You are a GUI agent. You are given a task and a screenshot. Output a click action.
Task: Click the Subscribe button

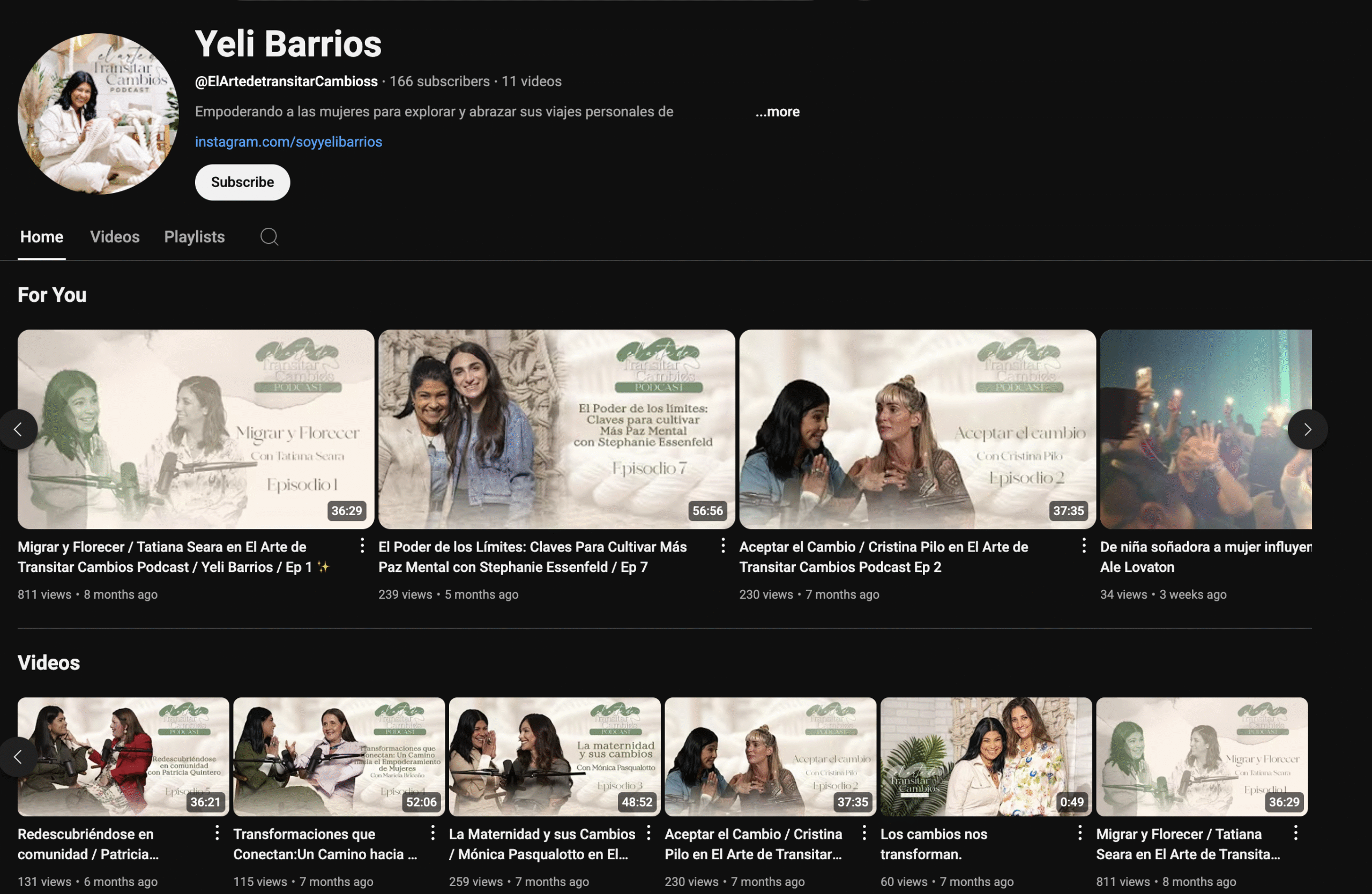point(242,182)
